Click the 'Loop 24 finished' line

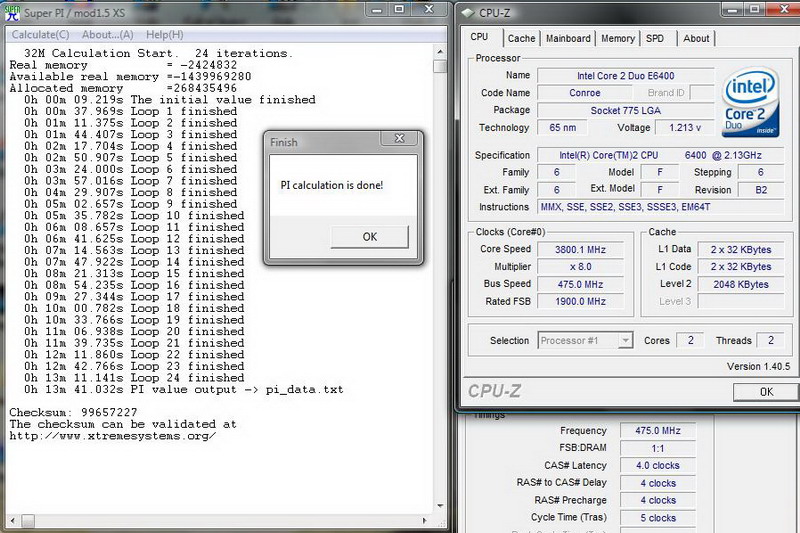tap(134, 378)
